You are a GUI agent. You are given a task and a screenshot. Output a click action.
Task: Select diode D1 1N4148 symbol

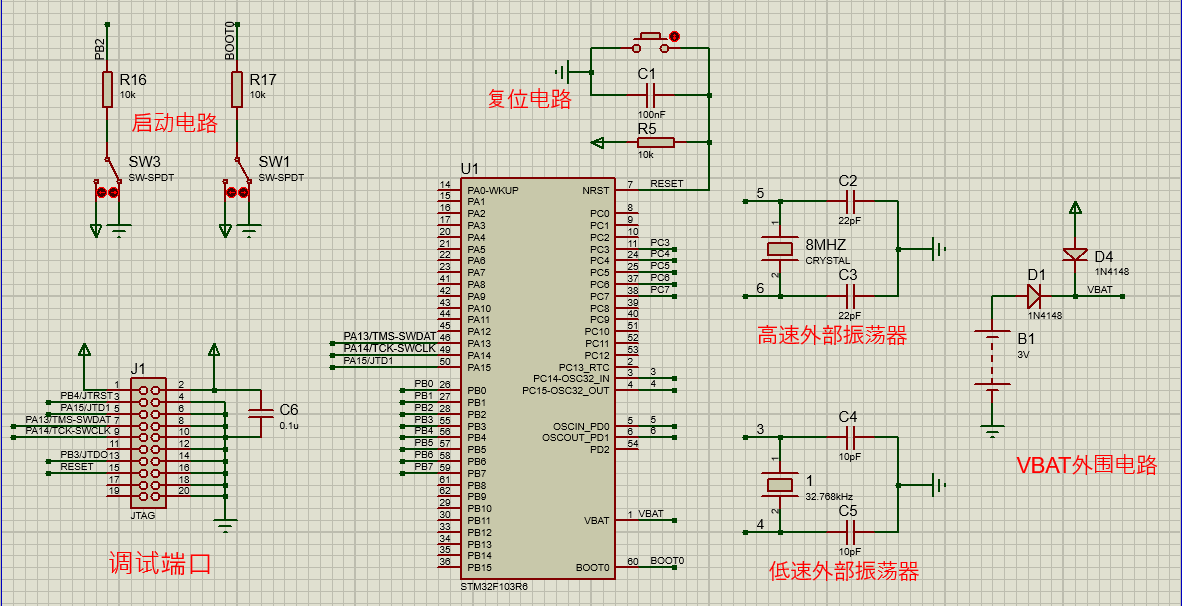tap(1033, 295)
